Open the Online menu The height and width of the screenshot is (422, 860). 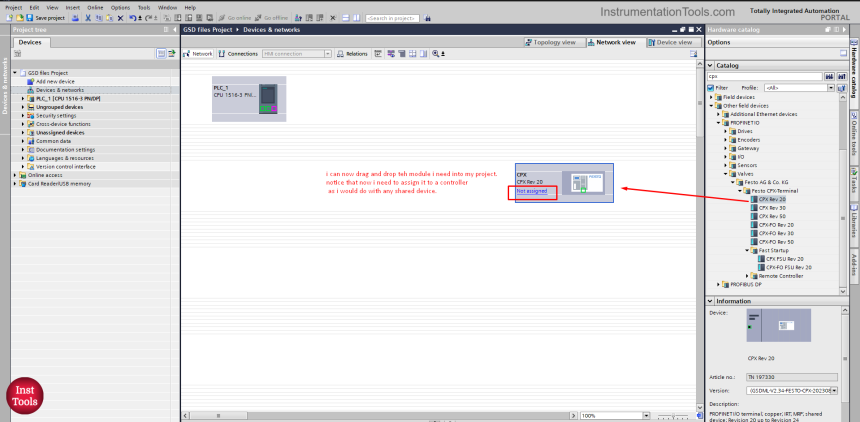95,8
